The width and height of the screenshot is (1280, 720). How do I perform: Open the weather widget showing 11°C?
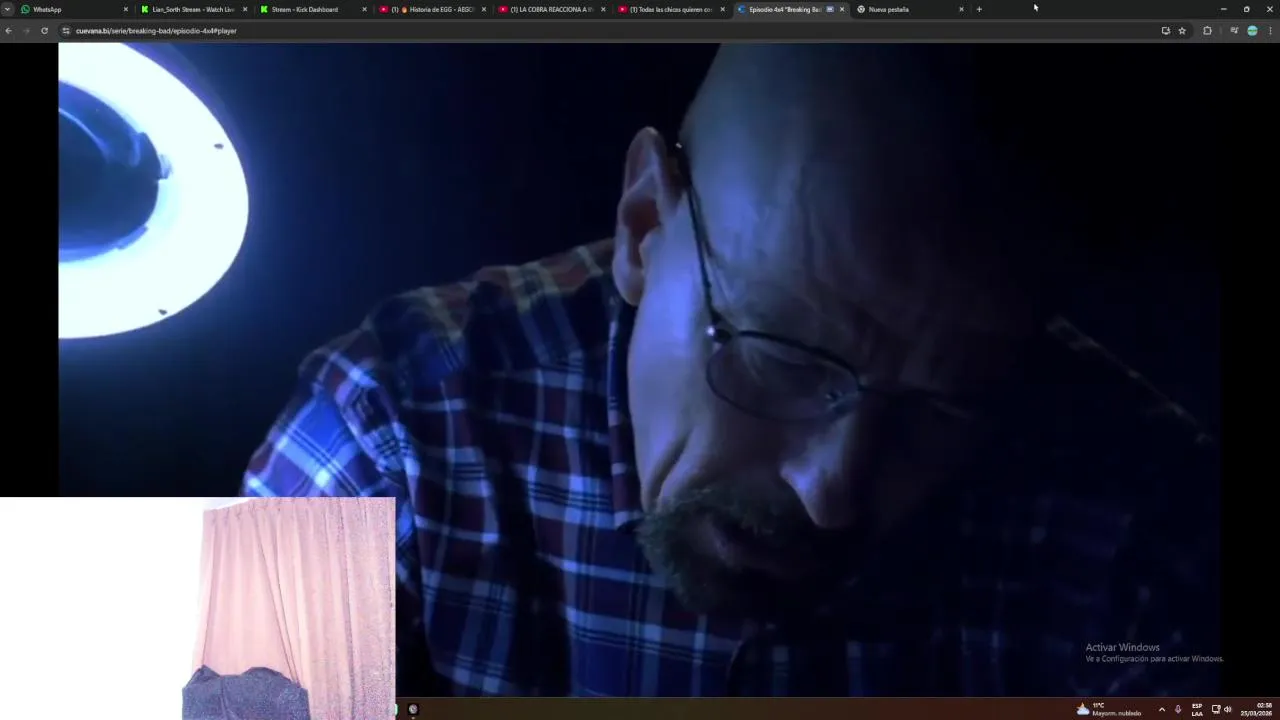coord(1109,709)
